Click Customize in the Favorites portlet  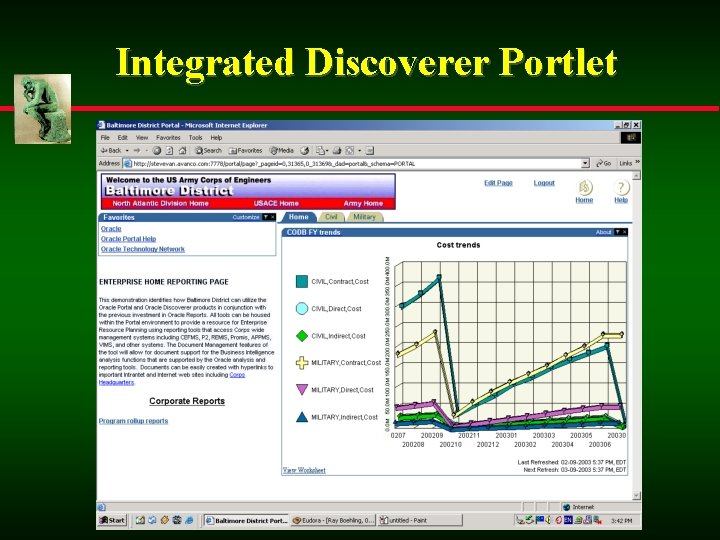246,217
